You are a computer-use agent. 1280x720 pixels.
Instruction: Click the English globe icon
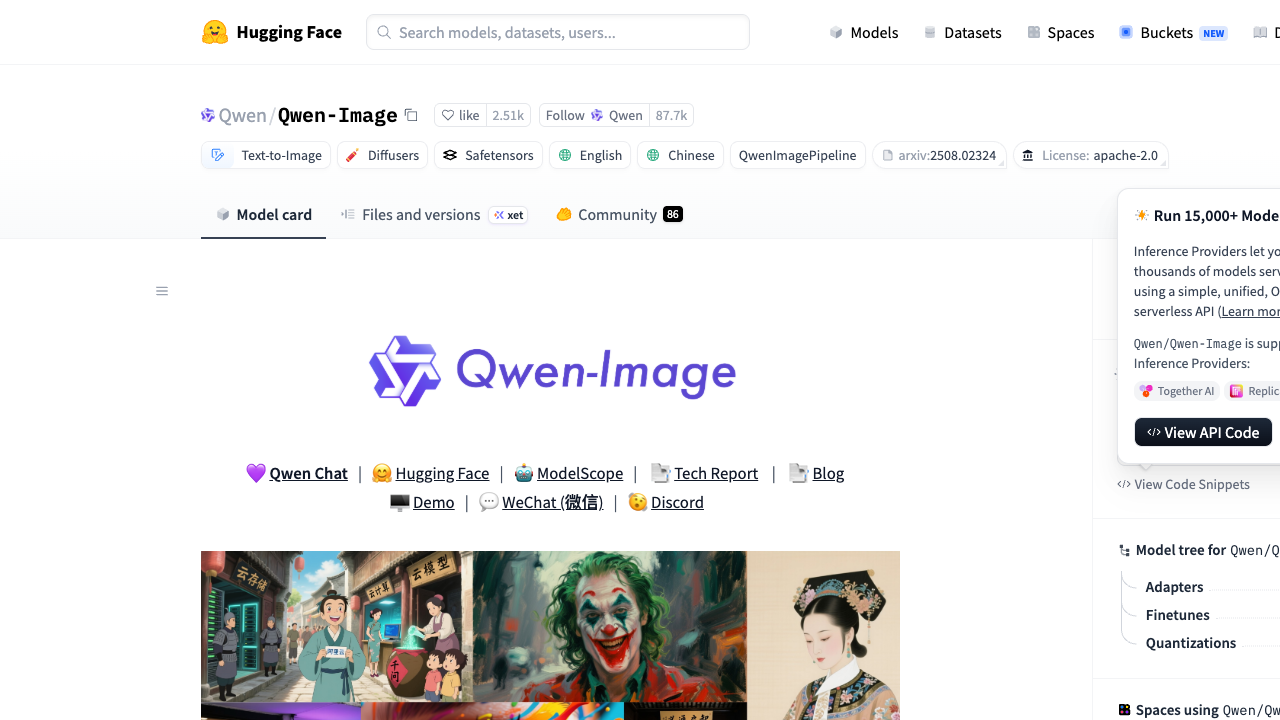click(565, 155)
